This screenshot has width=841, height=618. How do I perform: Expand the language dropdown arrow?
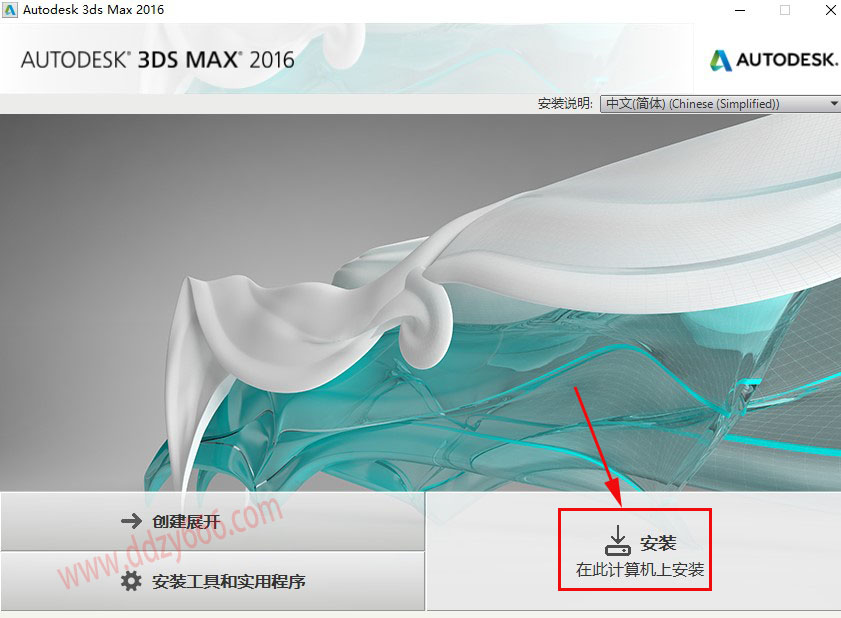tap(833, 104)
